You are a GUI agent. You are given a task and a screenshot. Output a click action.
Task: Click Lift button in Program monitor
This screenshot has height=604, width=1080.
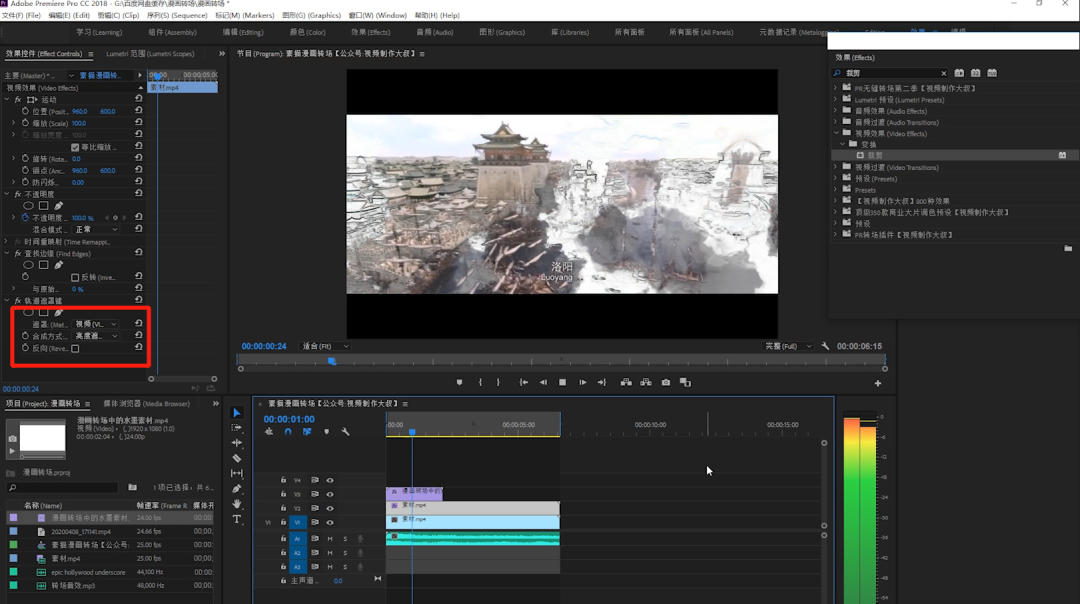coord(626,382)
